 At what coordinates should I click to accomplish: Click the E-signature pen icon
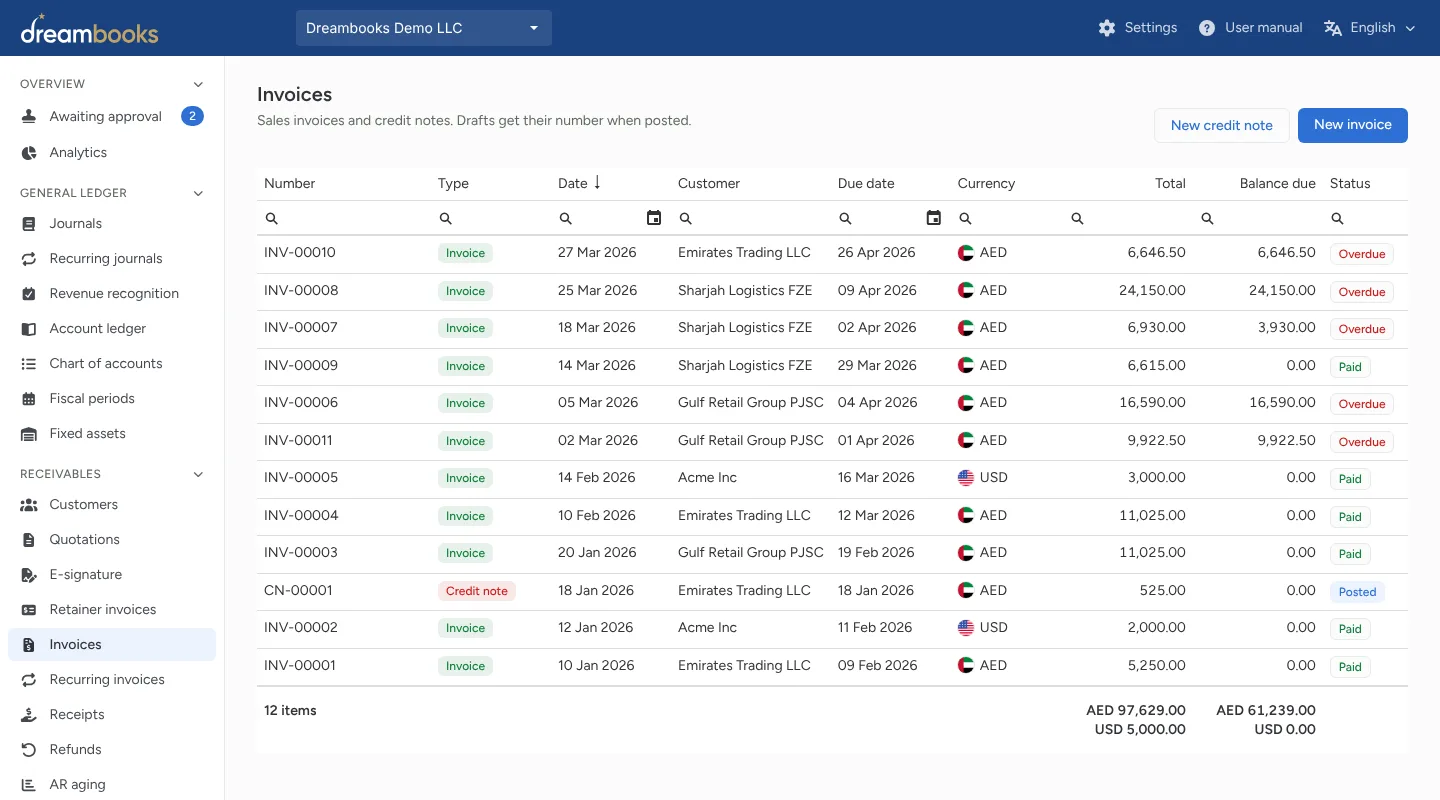(x=29, y=575)
